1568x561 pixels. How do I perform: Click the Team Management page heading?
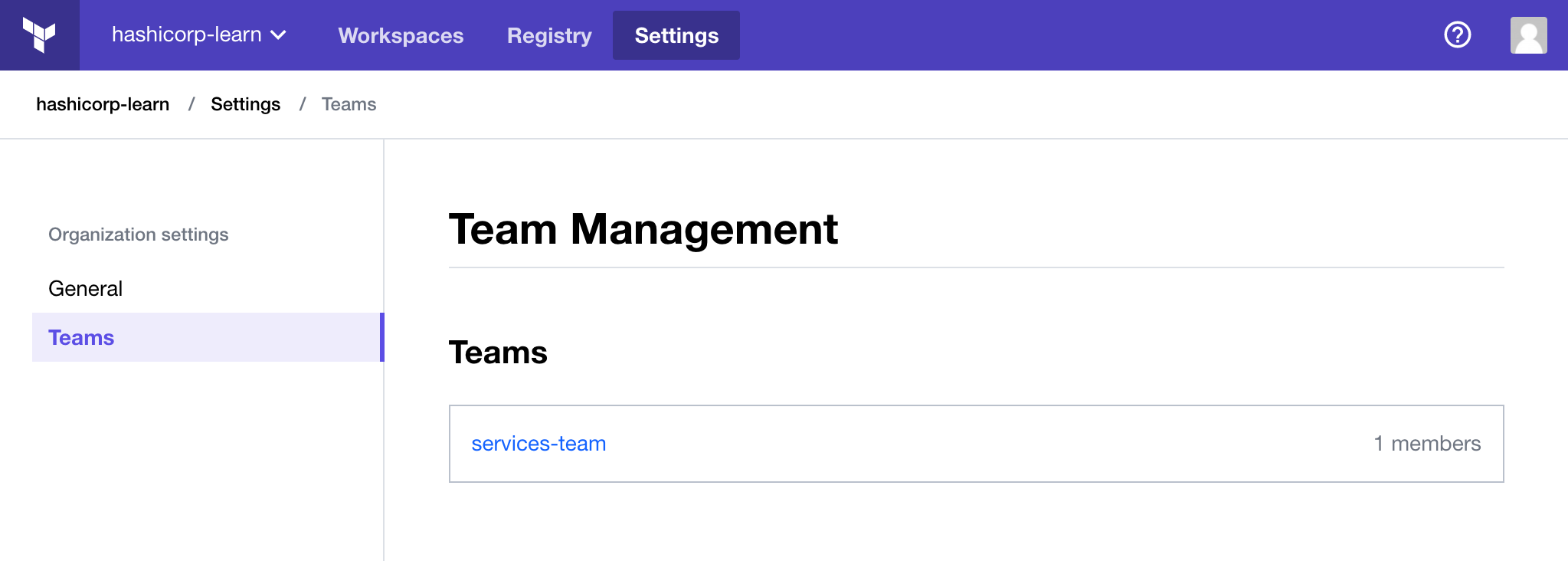pyautogui.click(x=643, y=229)
